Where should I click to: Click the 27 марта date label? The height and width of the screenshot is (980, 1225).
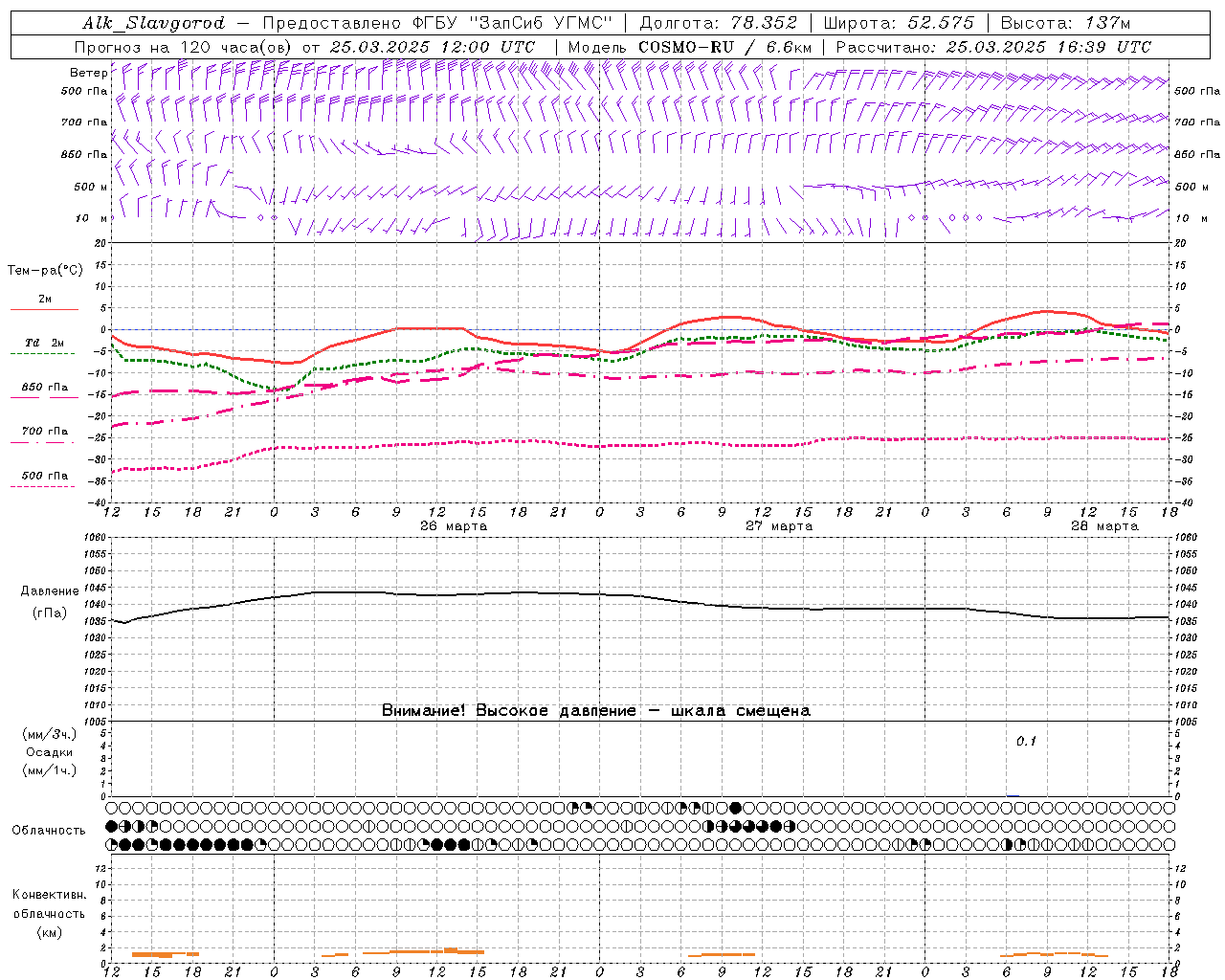(779, 526)
